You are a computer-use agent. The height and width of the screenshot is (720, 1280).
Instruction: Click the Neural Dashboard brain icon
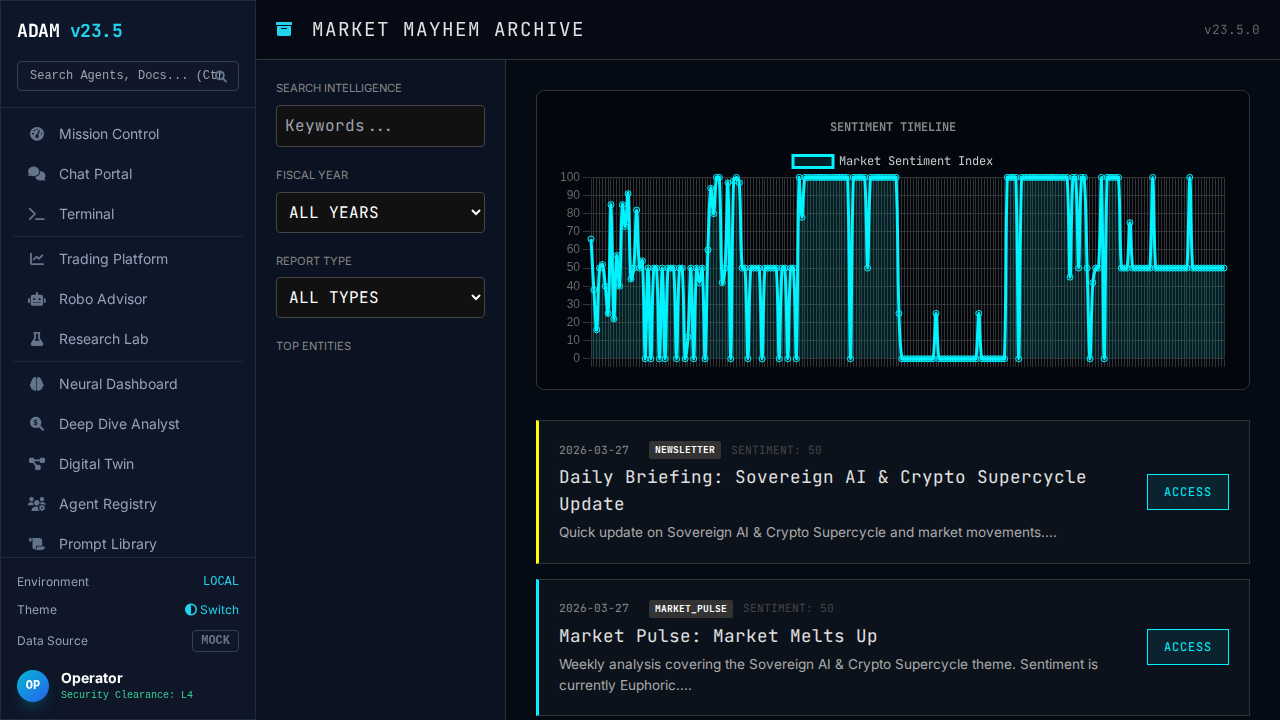37,384
